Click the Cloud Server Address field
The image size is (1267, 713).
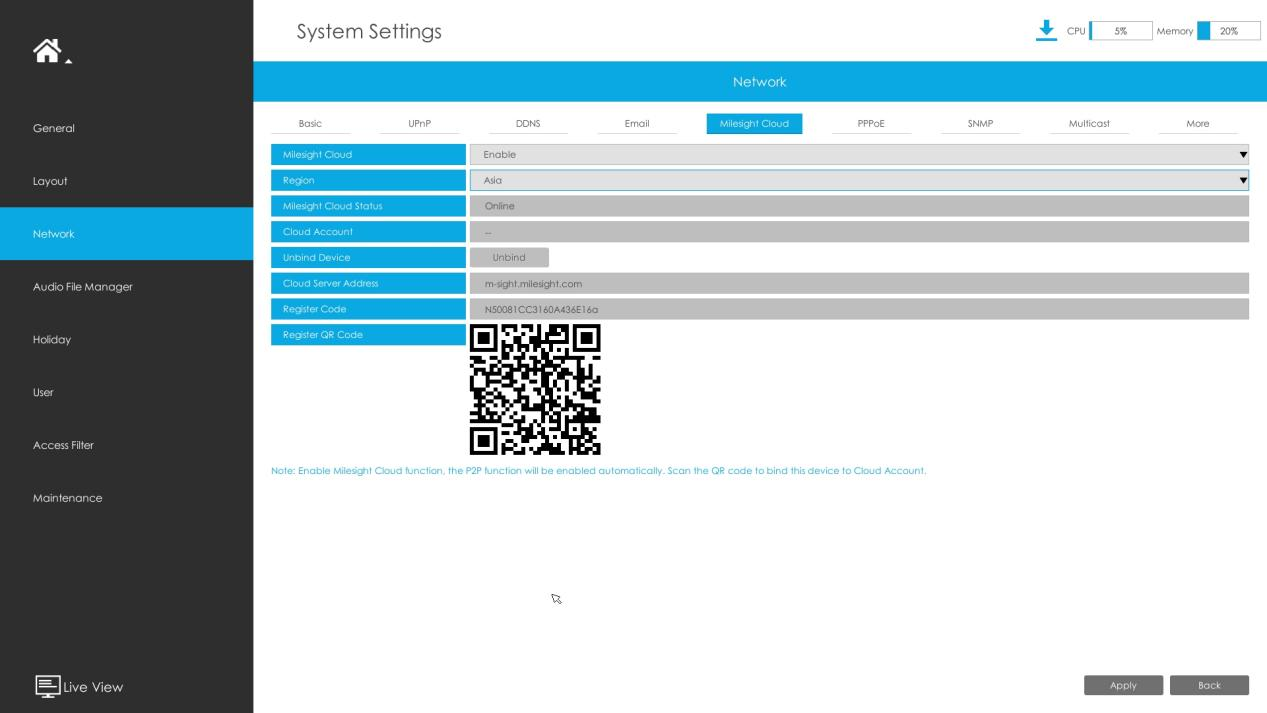[859, 283]
